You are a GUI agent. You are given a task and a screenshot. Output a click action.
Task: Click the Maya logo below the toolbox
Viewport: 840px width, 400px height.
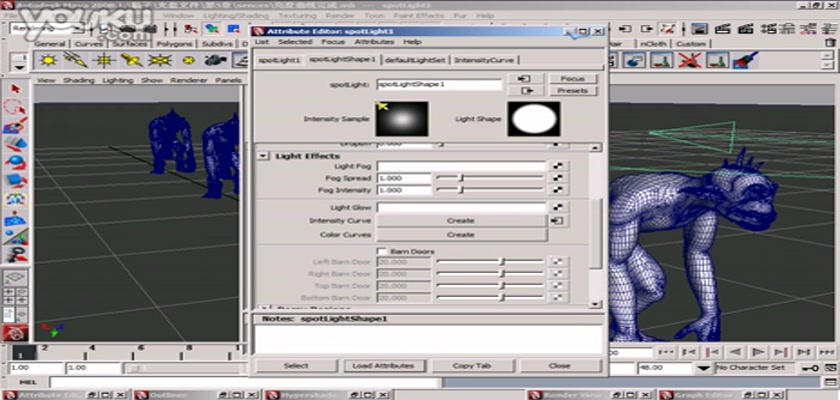pyautogui.click(x=16, y=333)
